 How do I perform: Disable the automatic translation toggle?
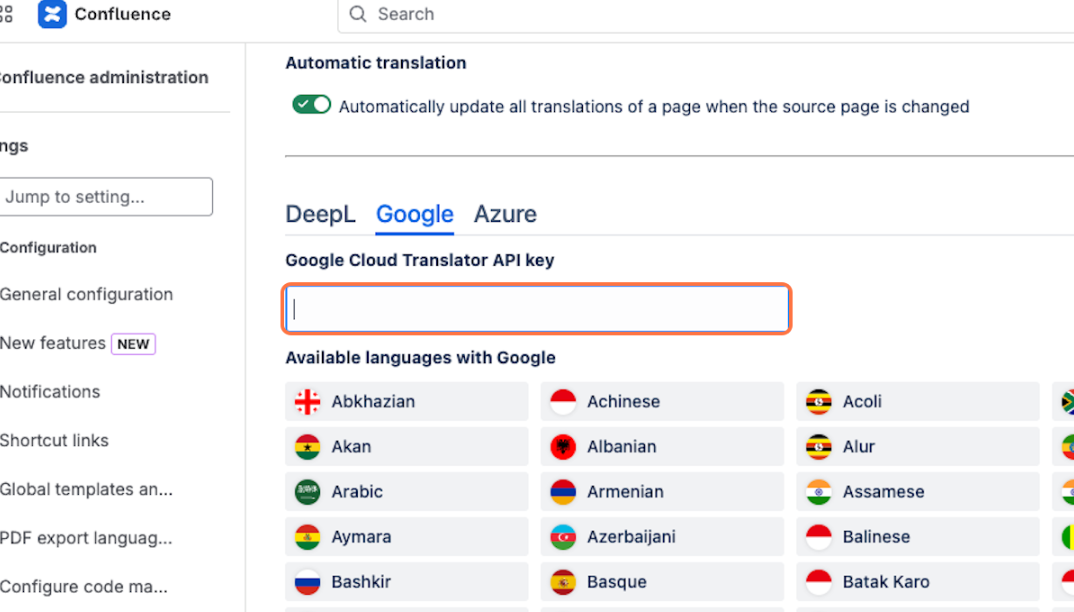[312, 105]
